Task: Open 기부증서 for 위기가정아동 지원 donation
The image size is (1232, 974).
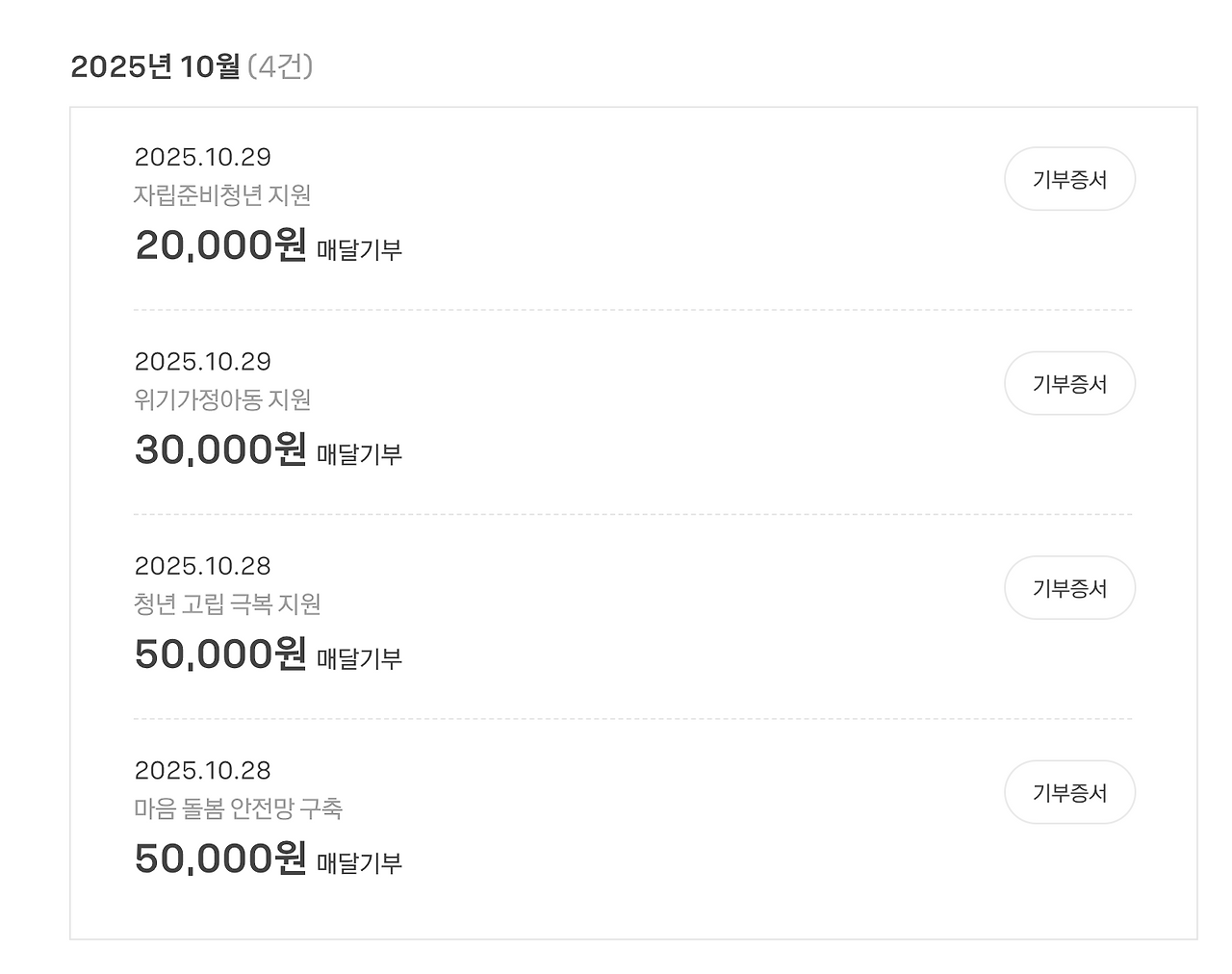Action: pyautogui.click(x=1069, y=383)
